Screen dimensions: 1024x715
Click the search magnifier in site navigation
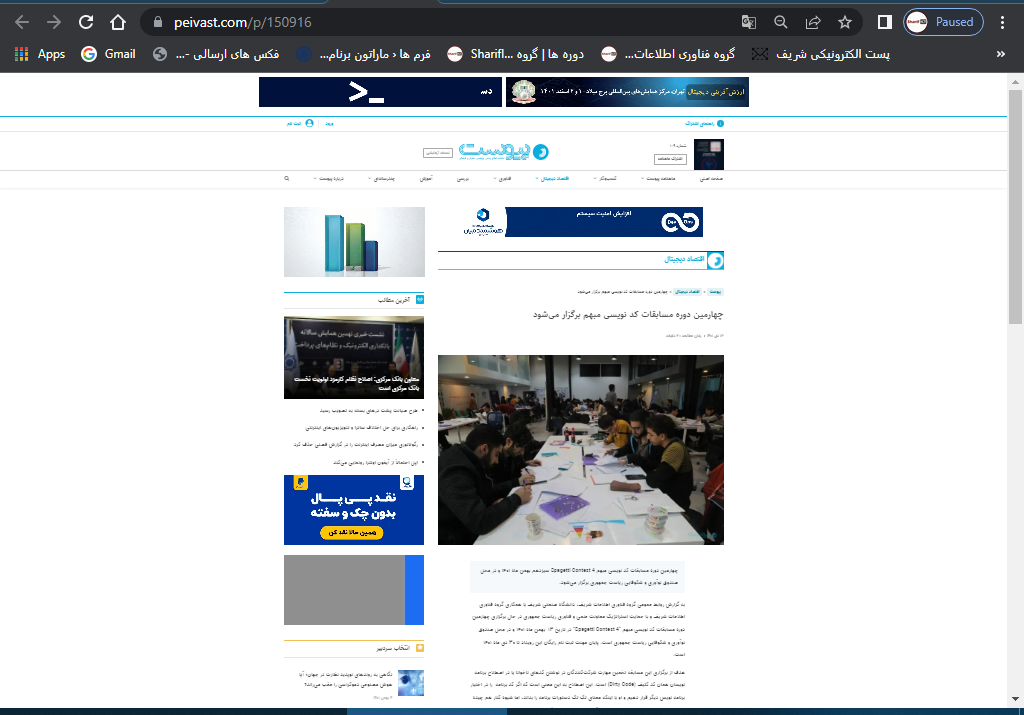(287, 178)
